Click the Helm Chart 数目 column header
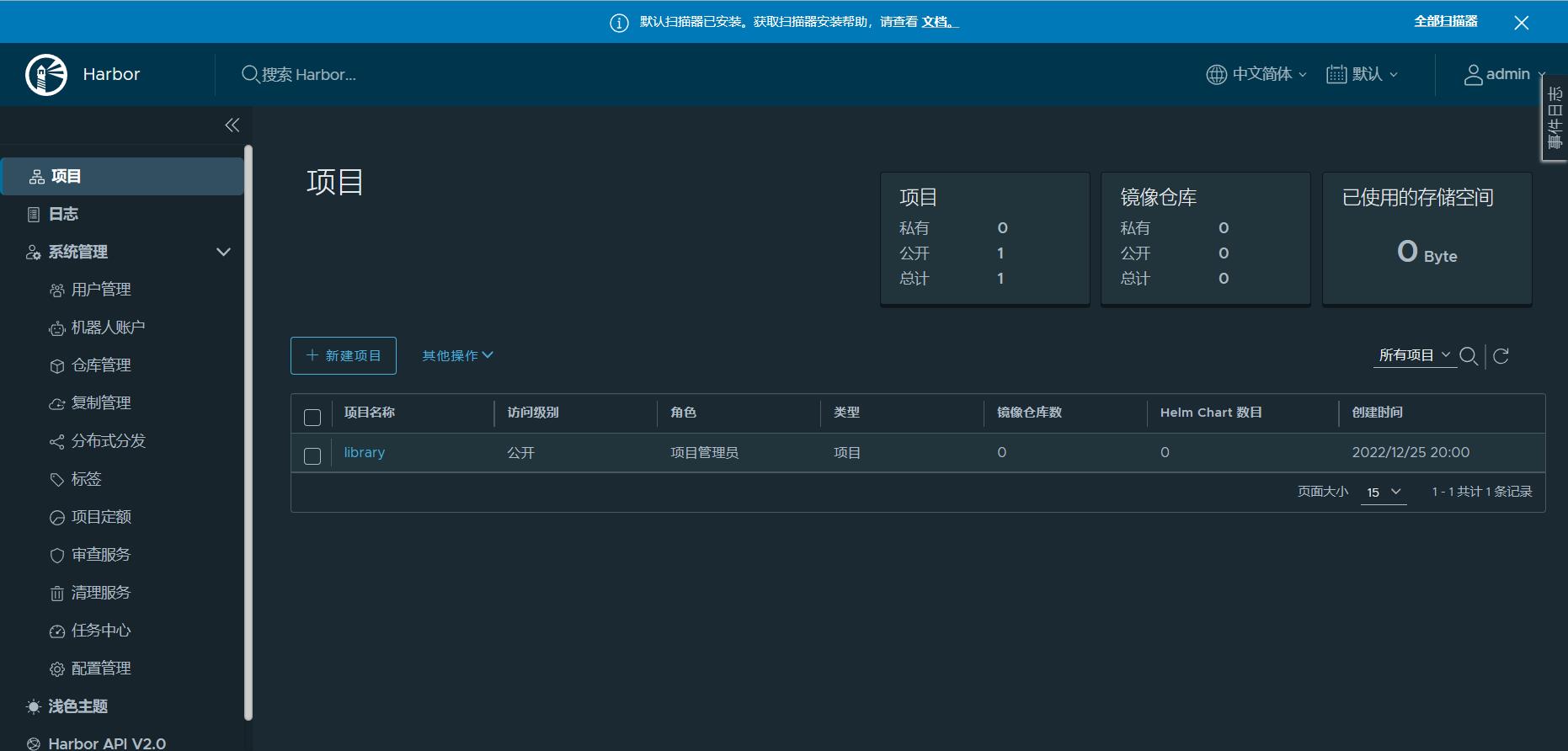Image resolution: width=1568 pixels, height=751 pixels. tap(1211, 413)
